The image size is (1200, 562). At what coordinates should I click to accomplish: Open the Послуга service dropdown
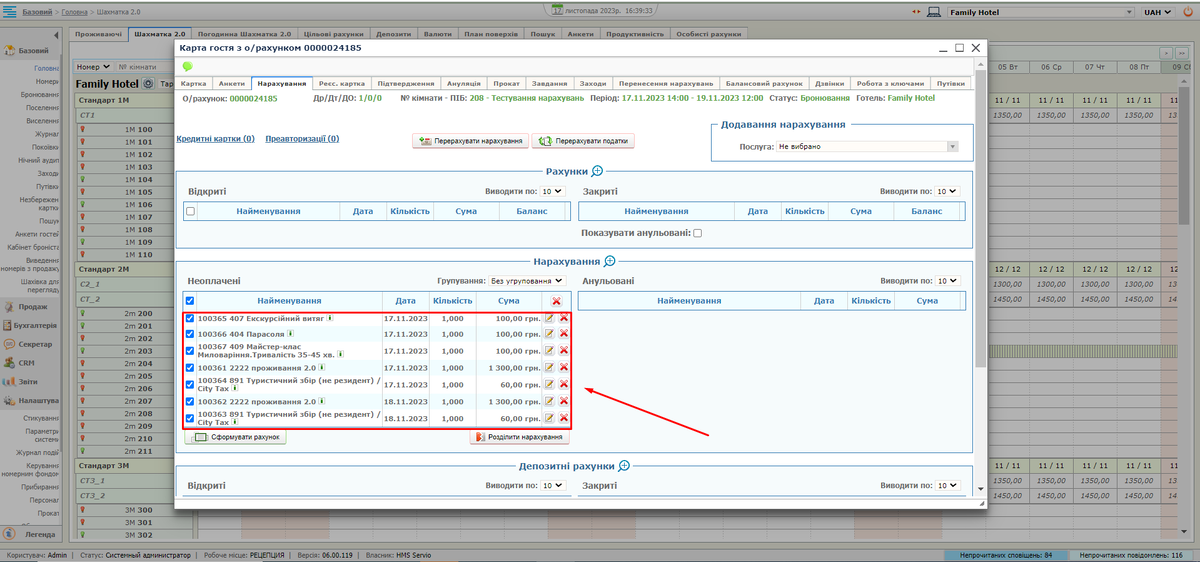[x=867, y=147]
